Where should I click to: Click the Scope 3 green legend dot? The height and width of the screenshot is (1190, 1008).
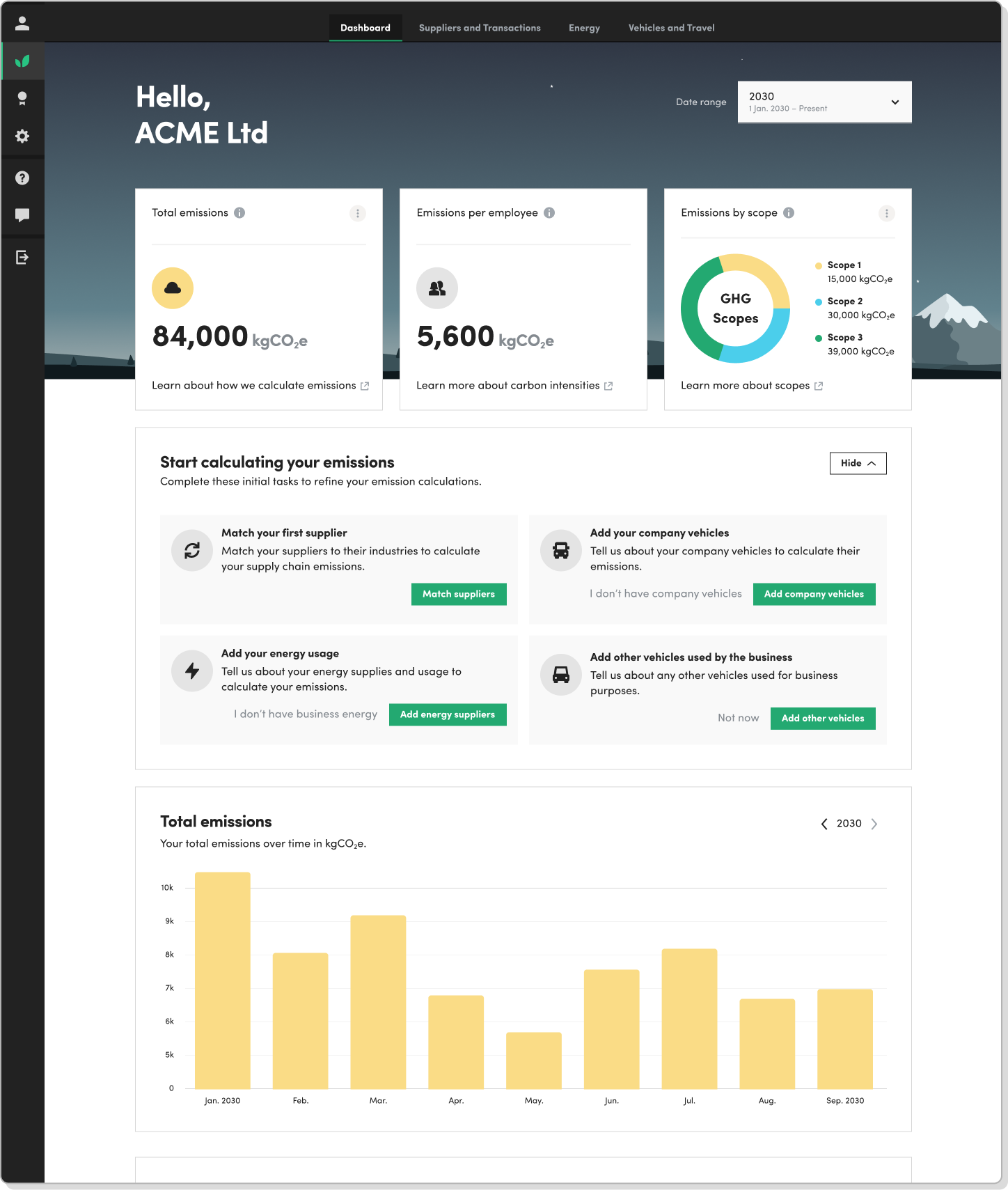819,338
